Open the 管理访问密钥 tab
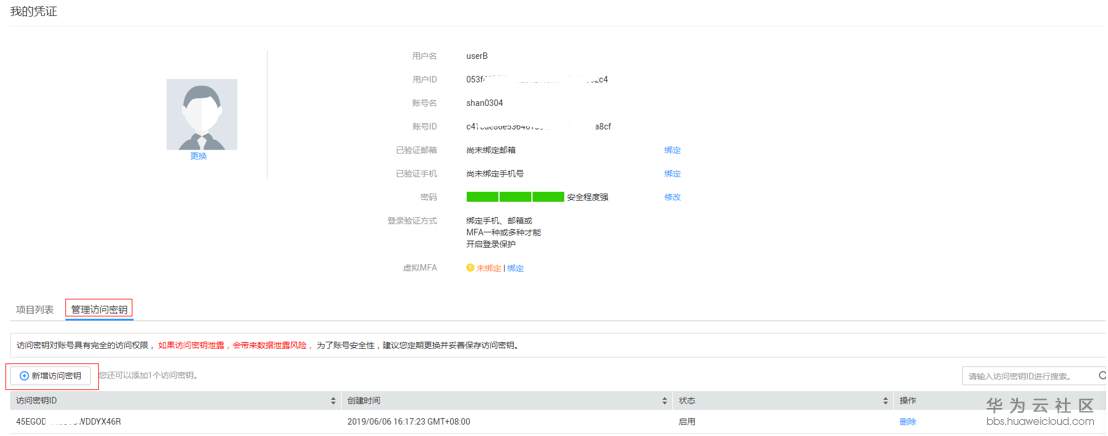 pyautogui.click(x=99, y=310)
